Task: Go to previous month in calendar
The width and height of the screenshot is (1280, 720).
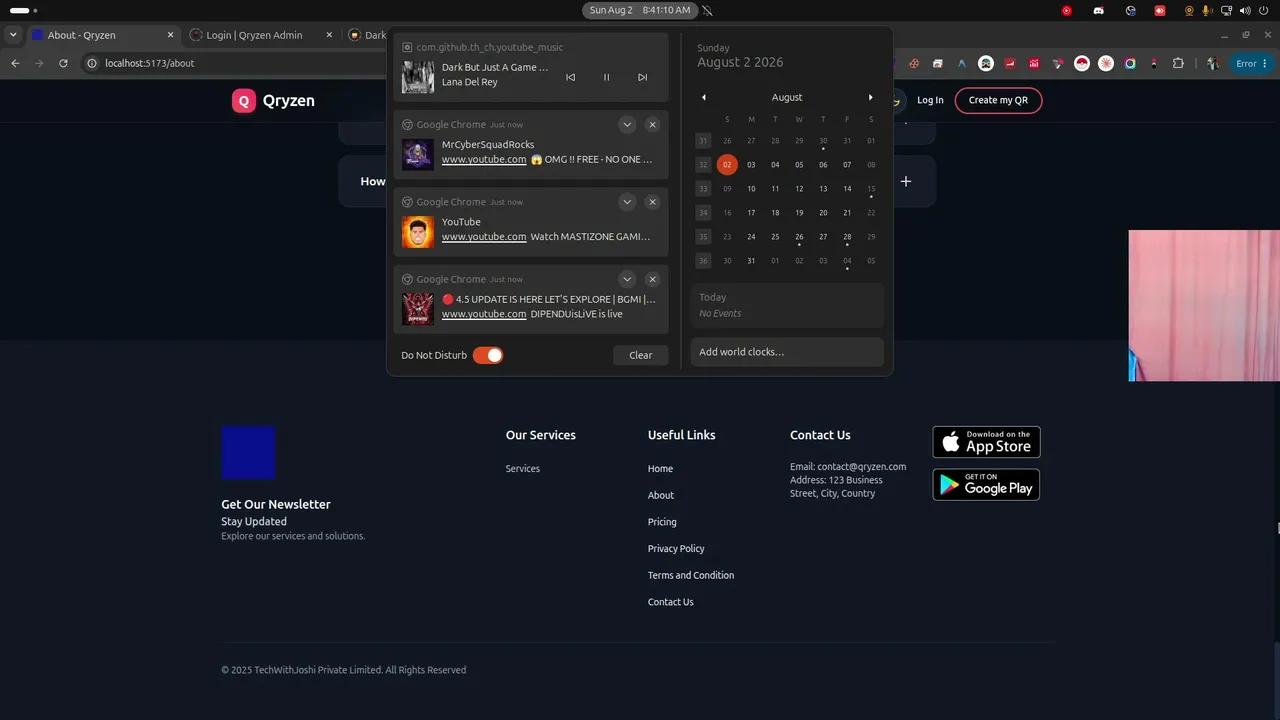Action: click(x=703, y=97)
